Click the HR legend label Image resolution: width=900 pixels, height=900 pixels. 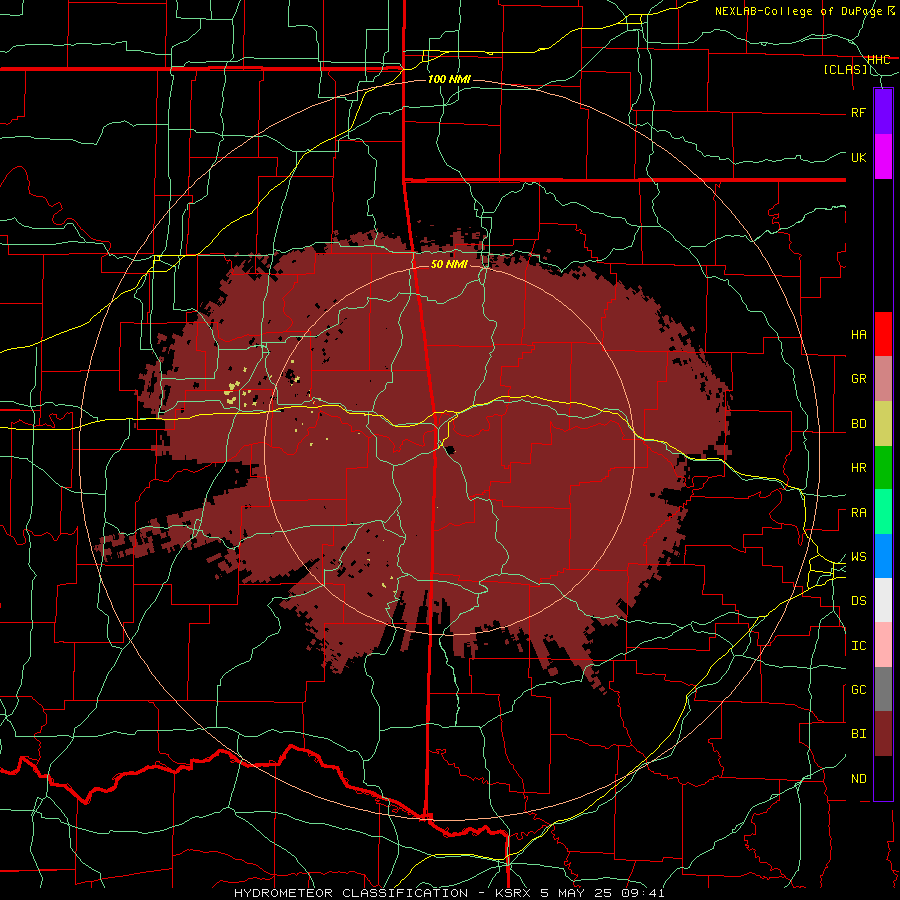[858, 468]
